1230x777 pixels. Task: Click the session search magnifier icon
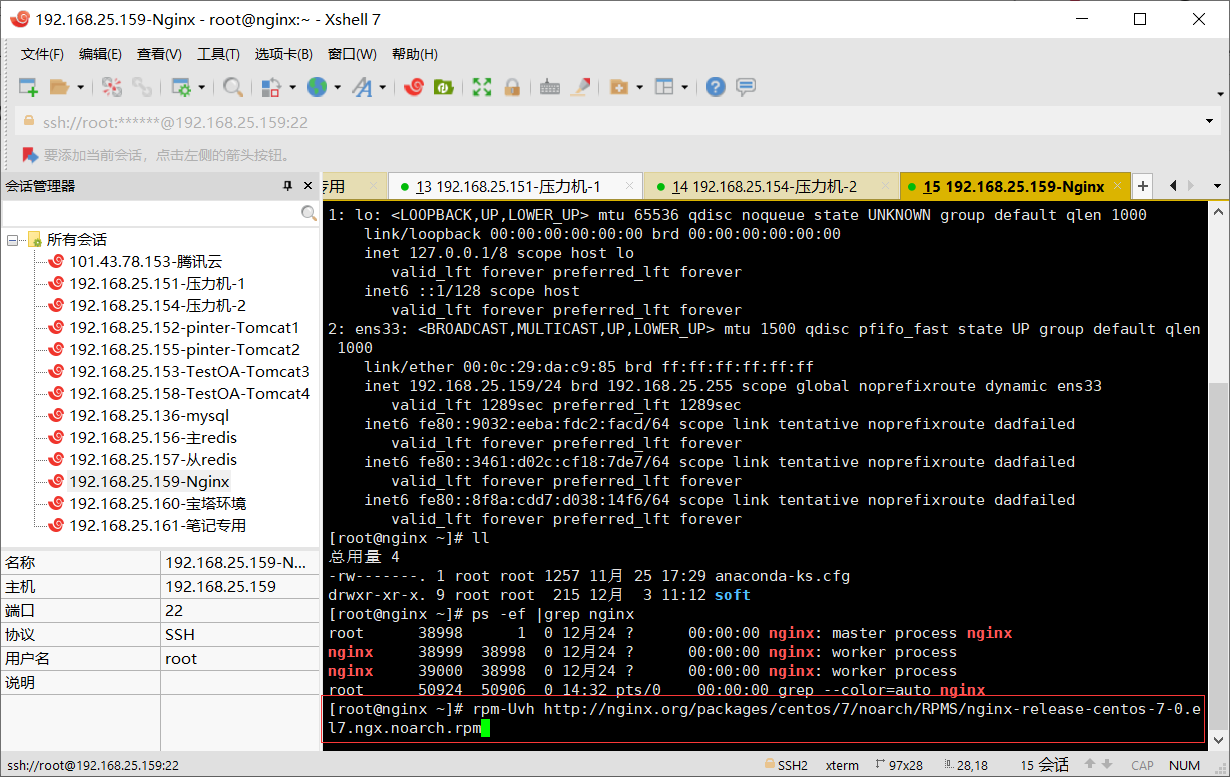[x=309, y=213]
